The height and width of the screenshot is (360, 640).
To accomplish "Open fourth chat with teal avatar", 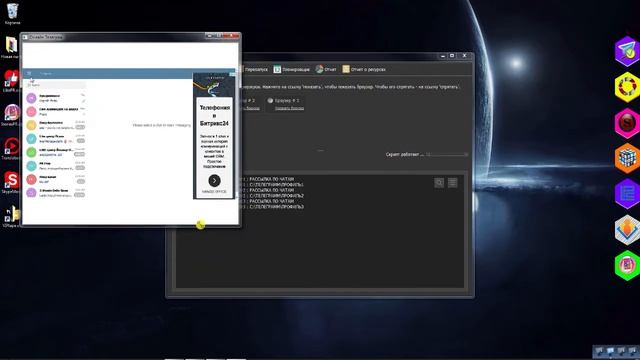I will click(x=56, y=138).
